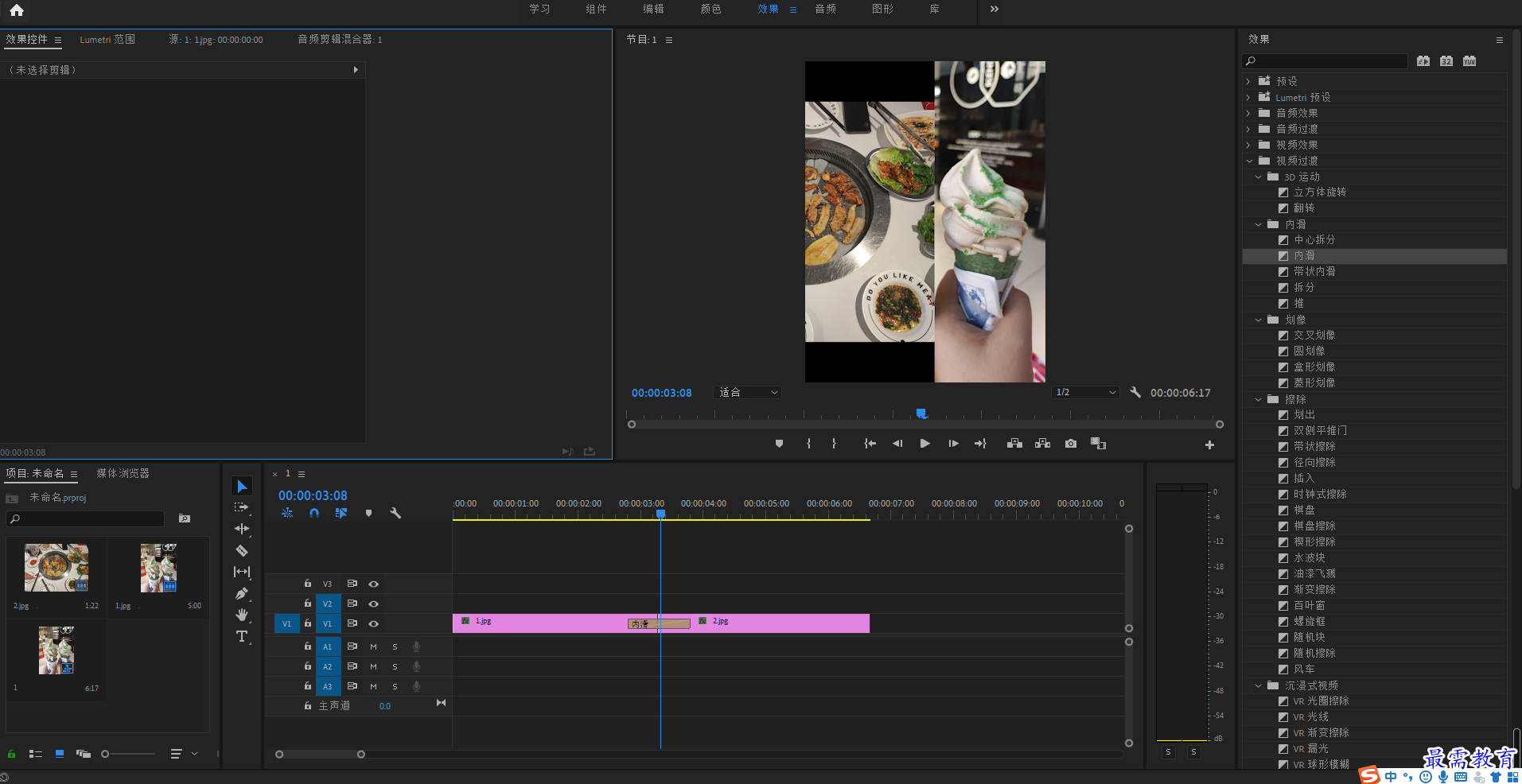This screenshot has height=784, width=1522.
Task: Switch to 编辑 workspace tab
Action: pos(654,9)
